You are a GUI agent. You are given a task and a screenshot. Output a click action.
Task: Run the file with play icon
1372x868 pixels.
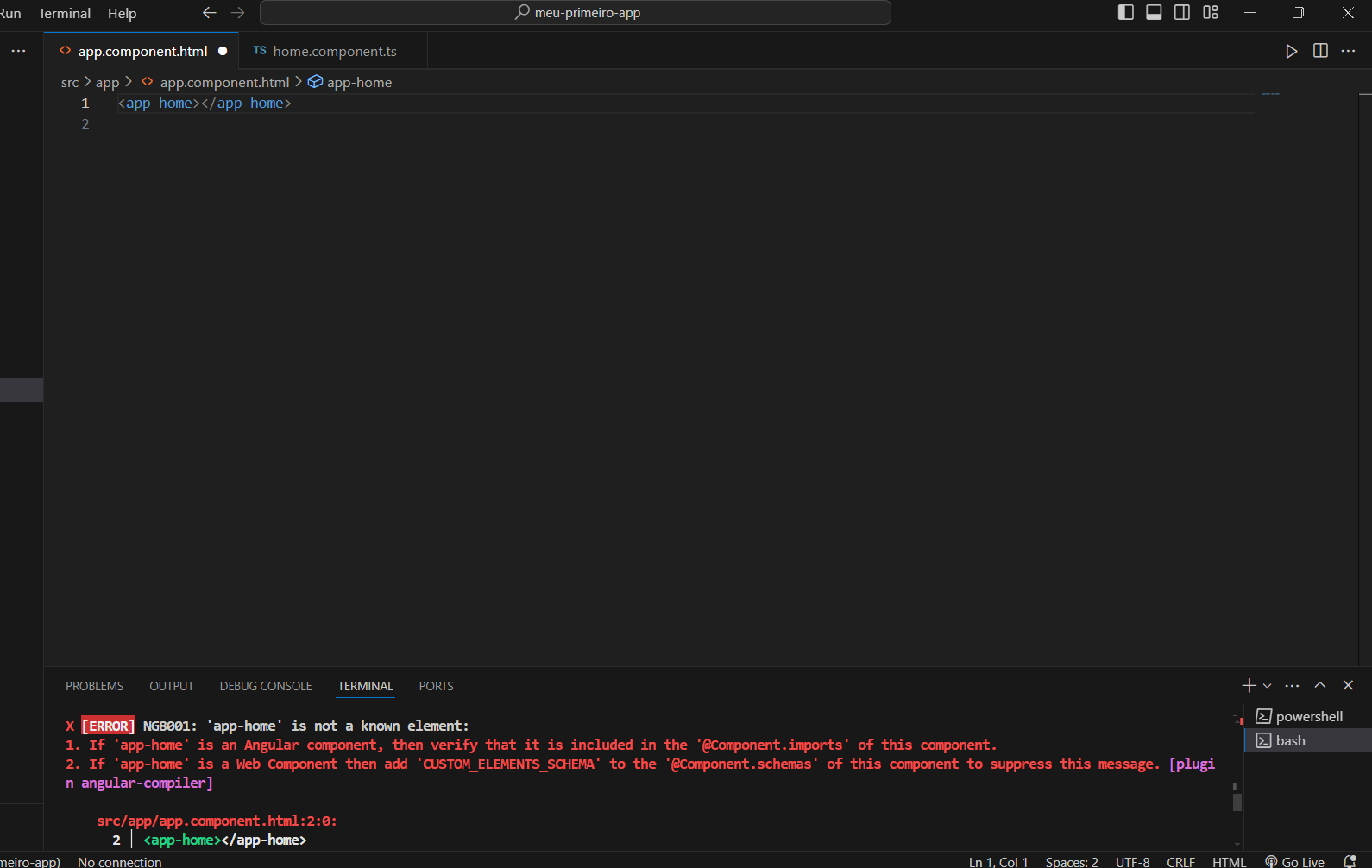click(x=1291, y=51)
